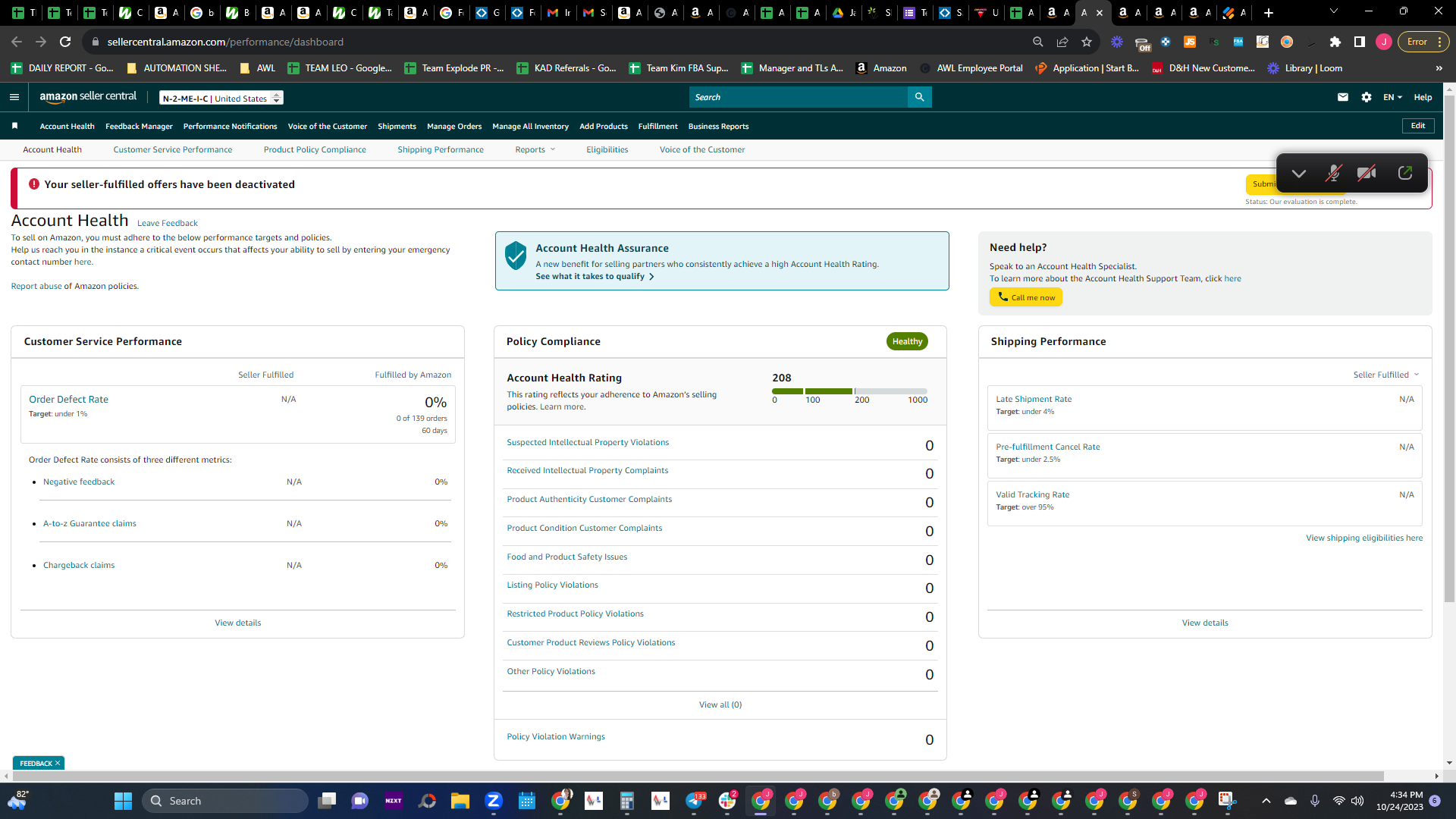
Task: Open the Windows Start menu
Action: (123, 801)
